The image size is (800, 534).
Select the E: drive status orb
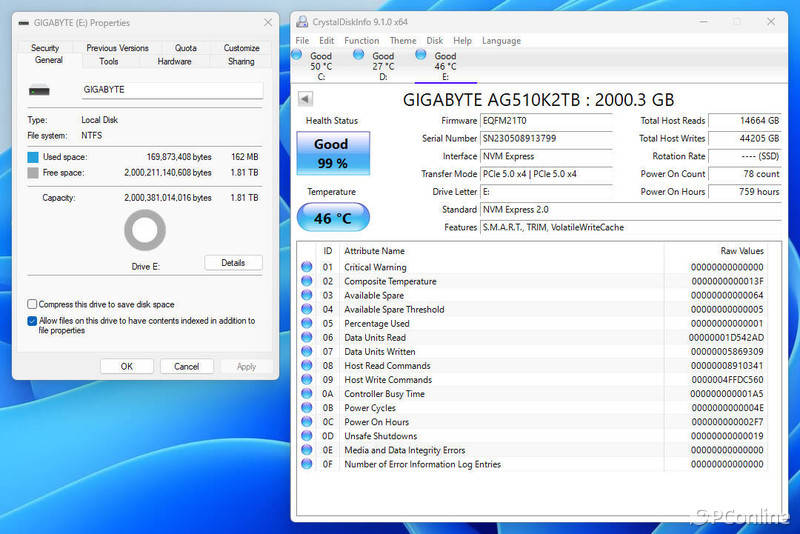422,54
